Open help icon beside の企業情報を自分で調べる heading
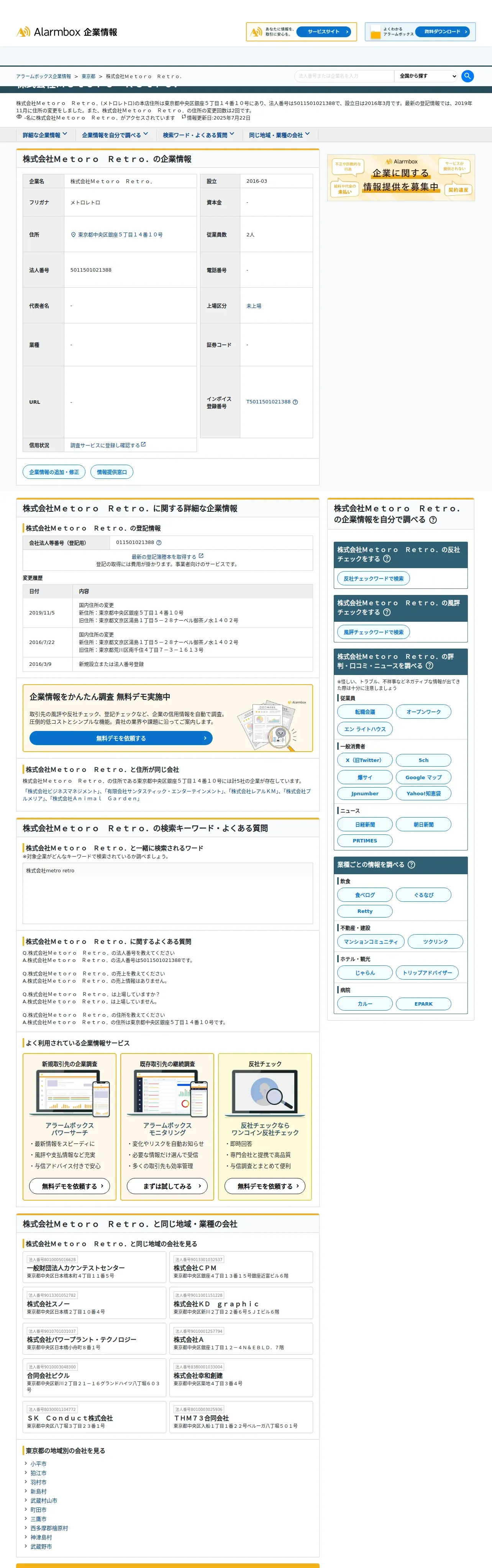 pos(433,520)
